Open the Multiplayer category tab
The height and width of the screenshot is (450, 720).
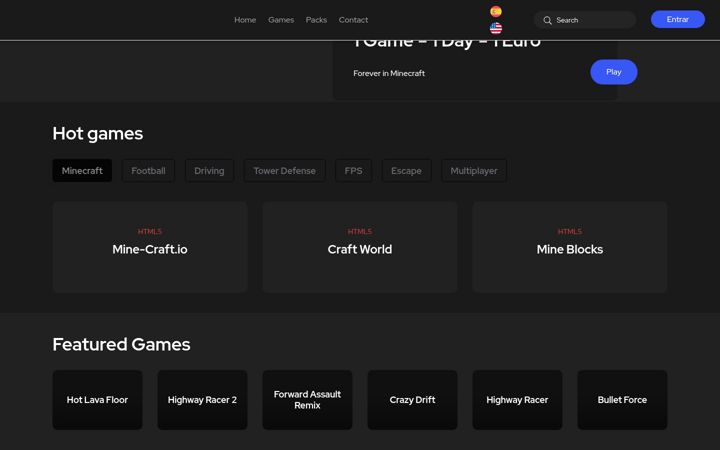[474, 171]
